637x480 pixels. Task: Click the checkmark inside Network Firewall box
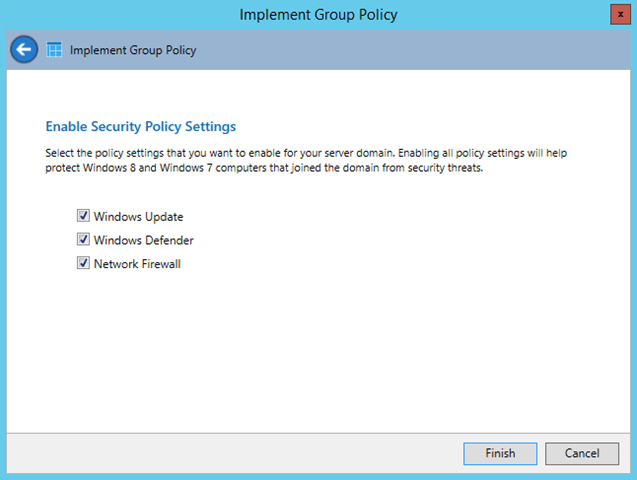[83, 263]
